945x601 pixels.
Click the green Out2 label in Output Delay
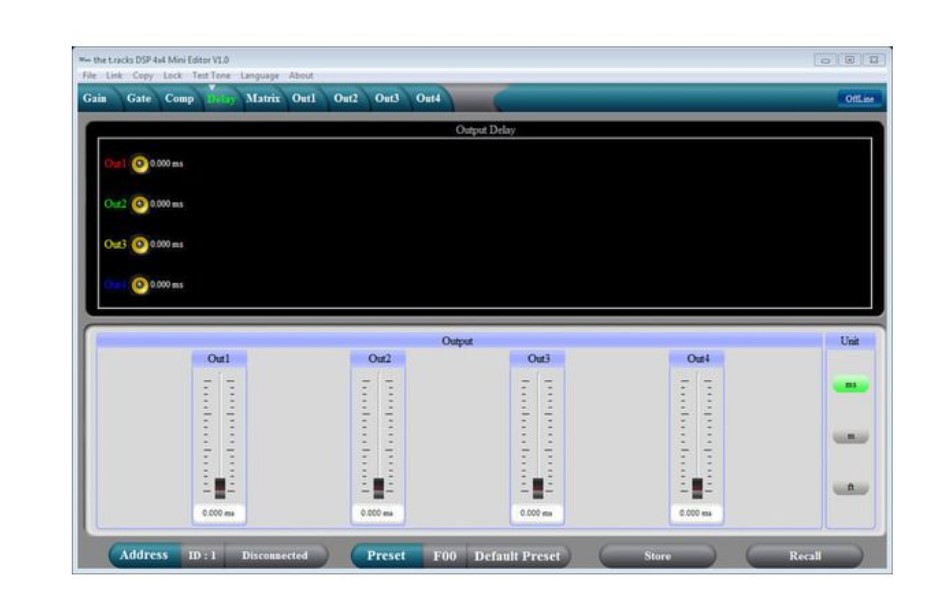[x=115, y=204]
